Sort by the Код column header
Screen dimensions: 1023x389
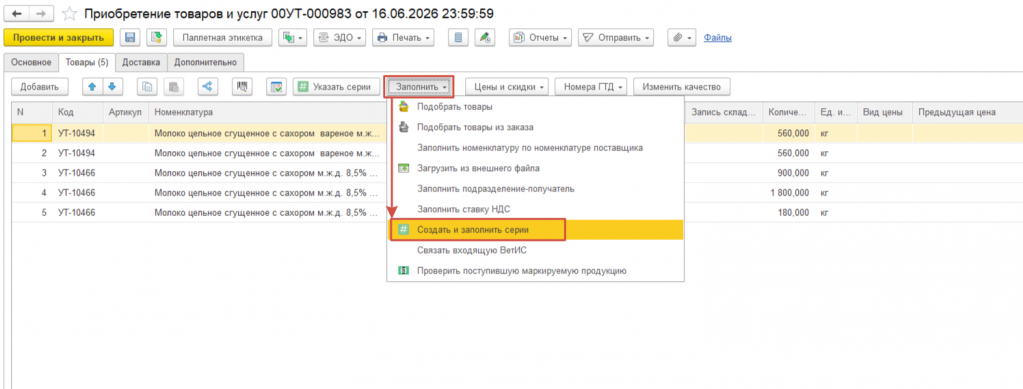[78, 112]
